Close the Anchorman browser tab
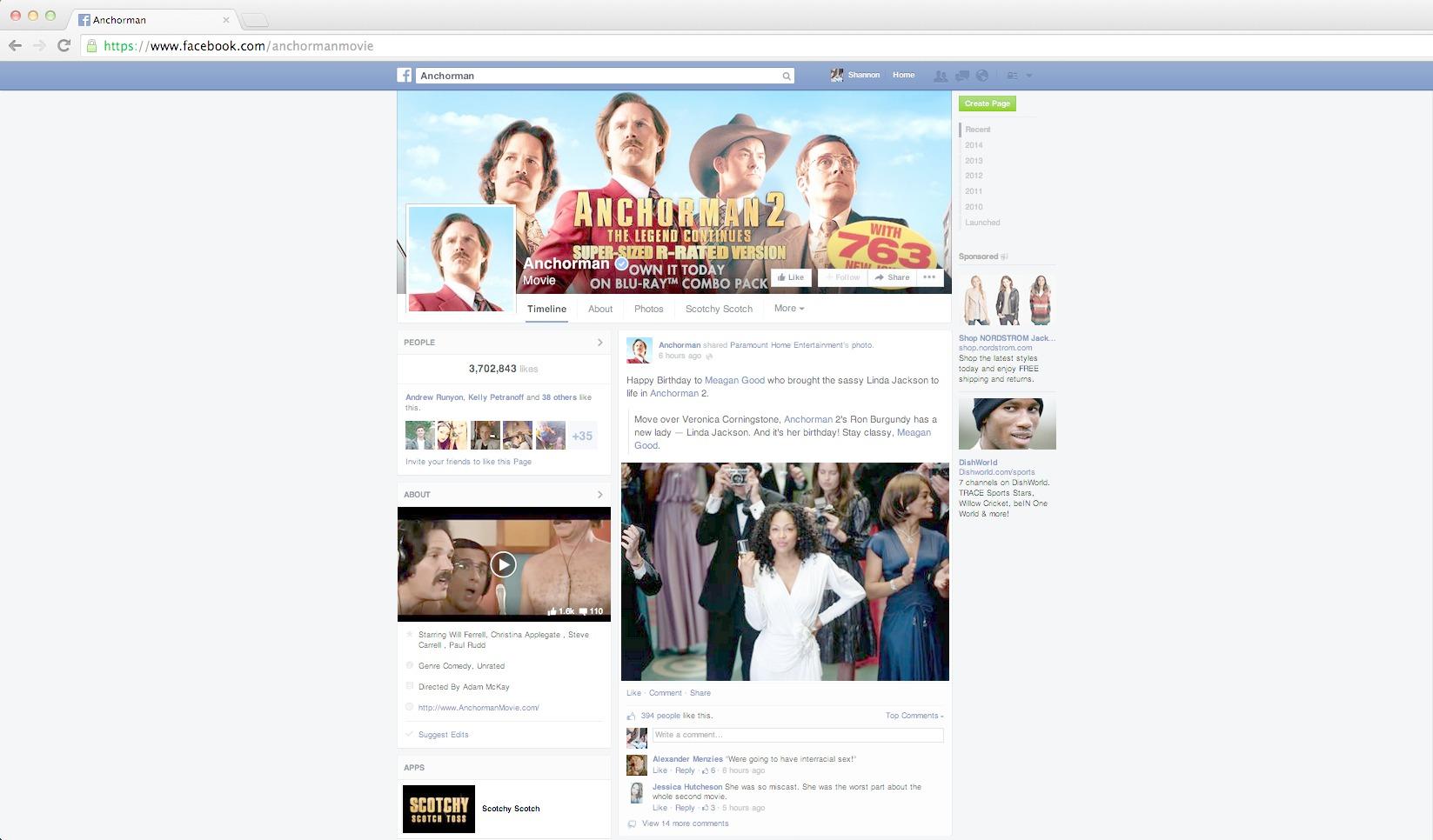Image resolution: width=1433 pixels, height=840 pixels. click(226, 19)
